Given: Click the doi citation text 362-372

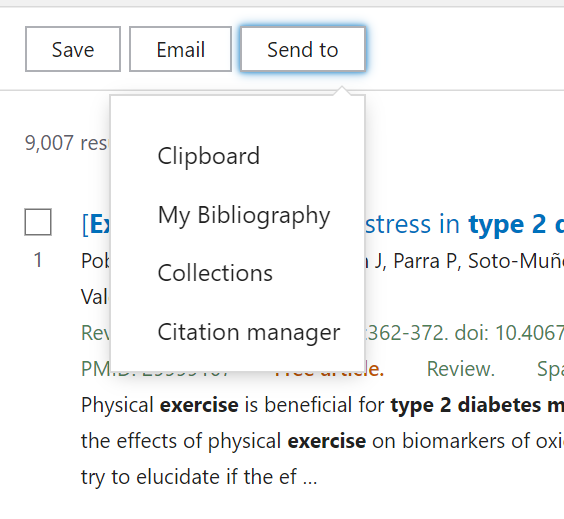Looking at the screenshot, I should (406, 333).
